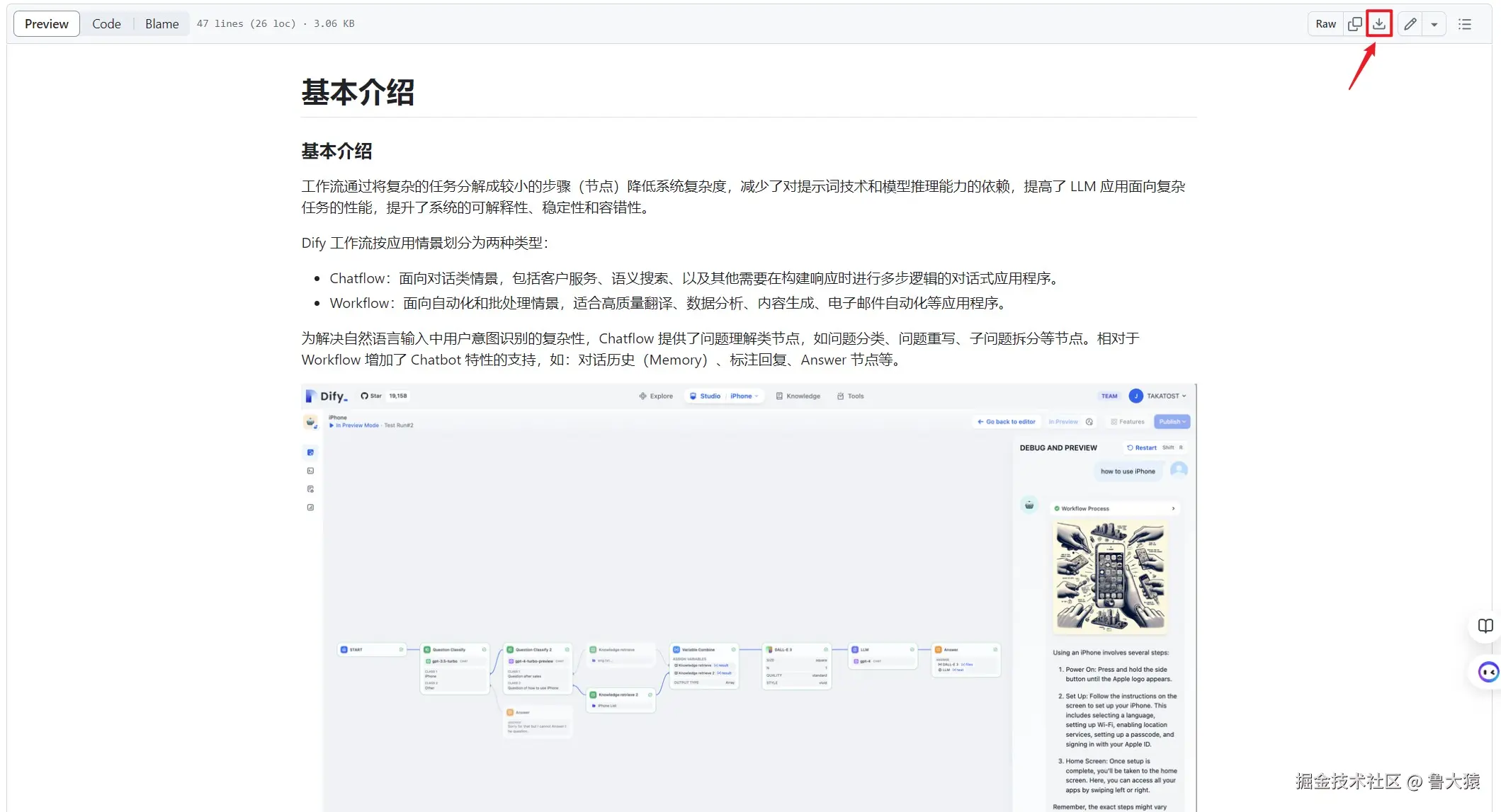The image size is (1501, 812).
Task: Click Go back to editor link
Action: [1007, 422]
